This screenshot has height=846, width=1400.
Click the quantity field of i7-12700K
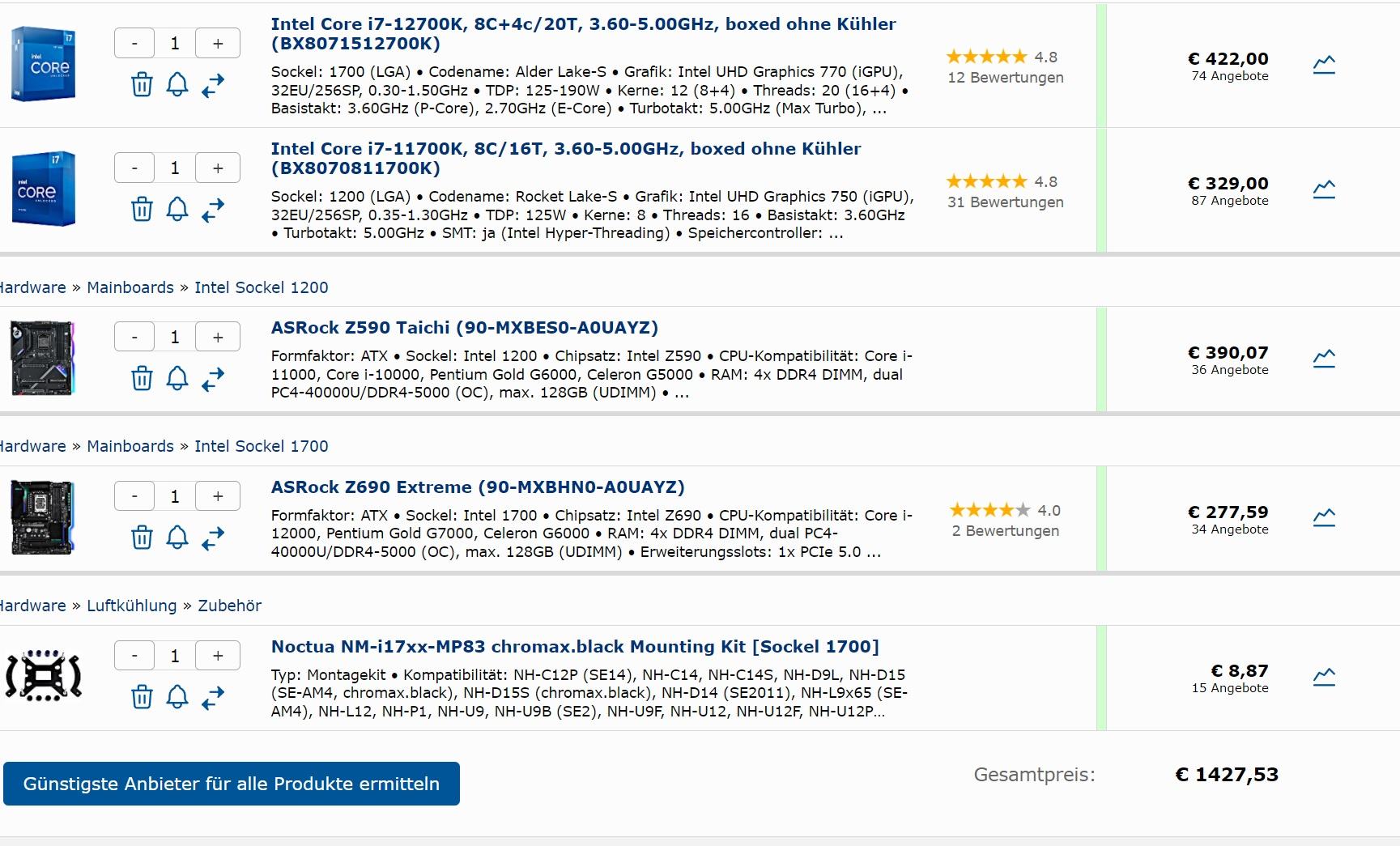[175, 43]
